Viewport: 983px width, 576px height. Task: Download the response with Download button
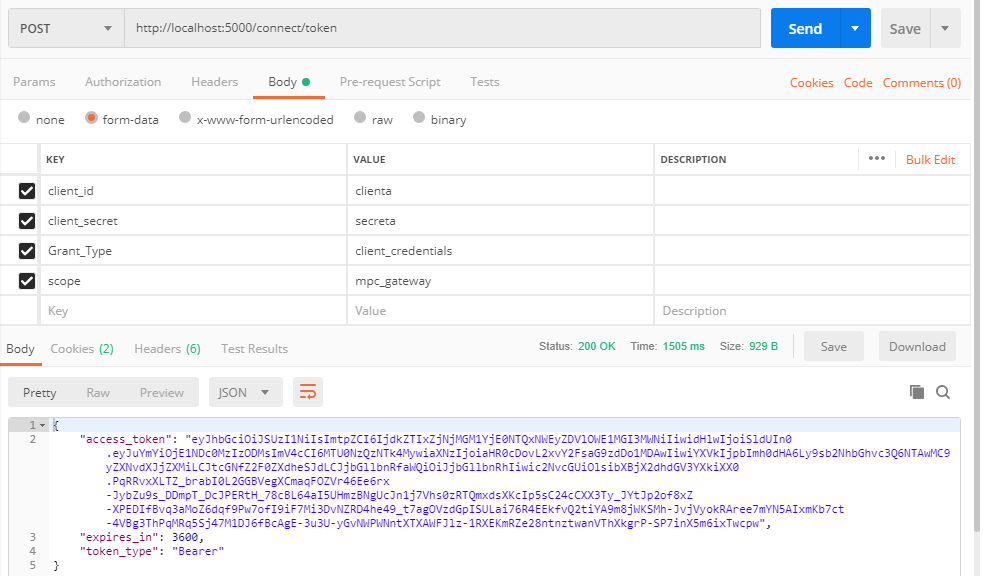[x=917, y=347]
